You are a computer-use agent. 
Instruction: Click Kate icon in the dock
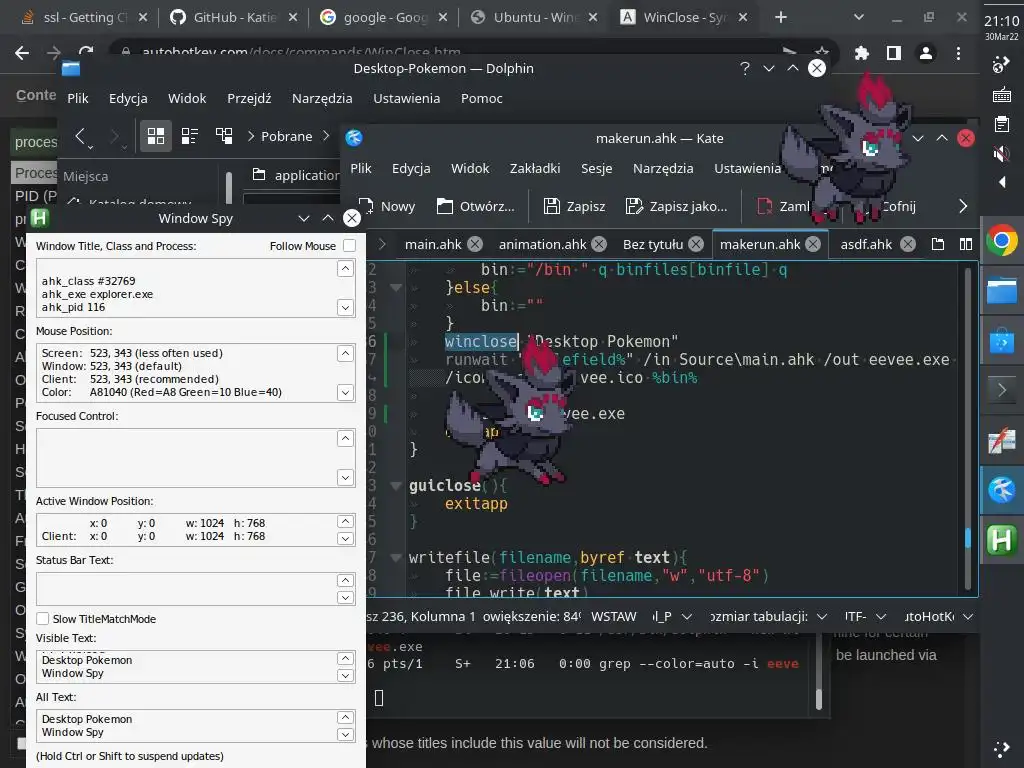[1002, 490]
